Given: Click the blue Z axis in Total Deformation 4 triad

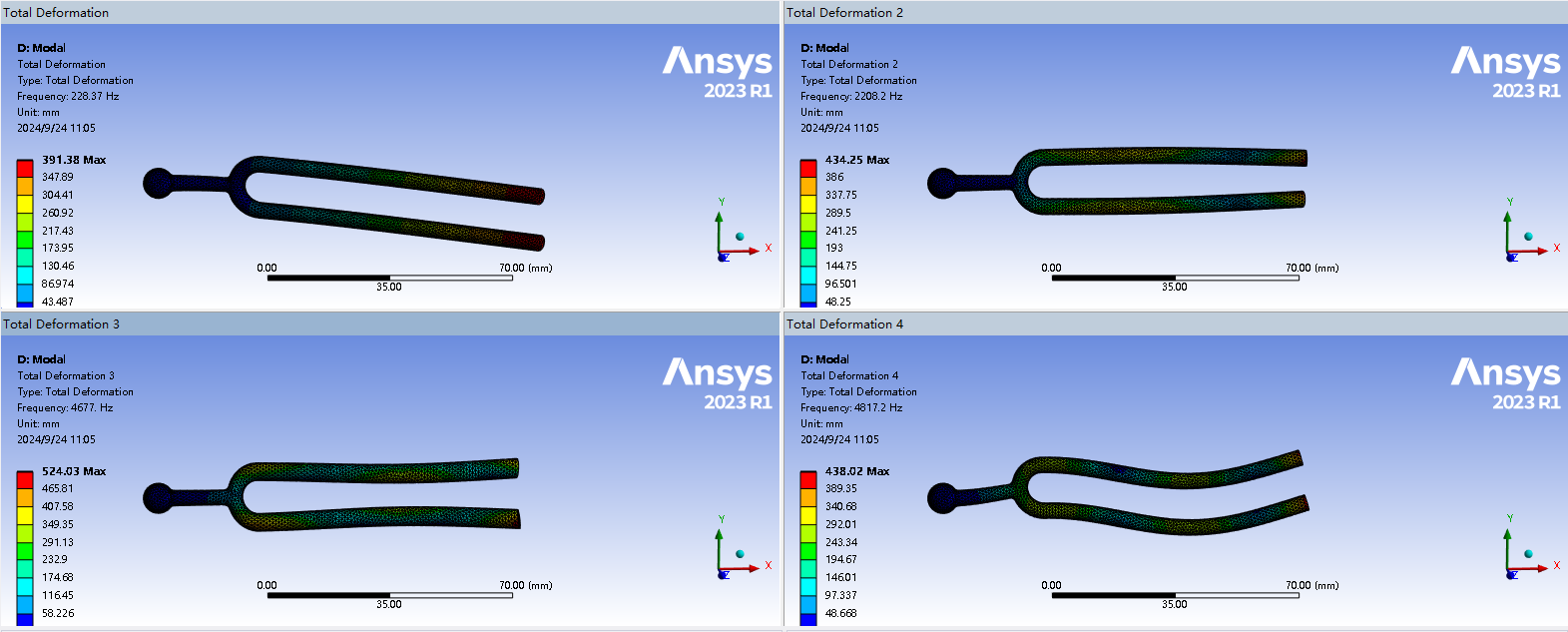Looking at the screenshot, I should pyautogui.click(x=1512, y=574).
